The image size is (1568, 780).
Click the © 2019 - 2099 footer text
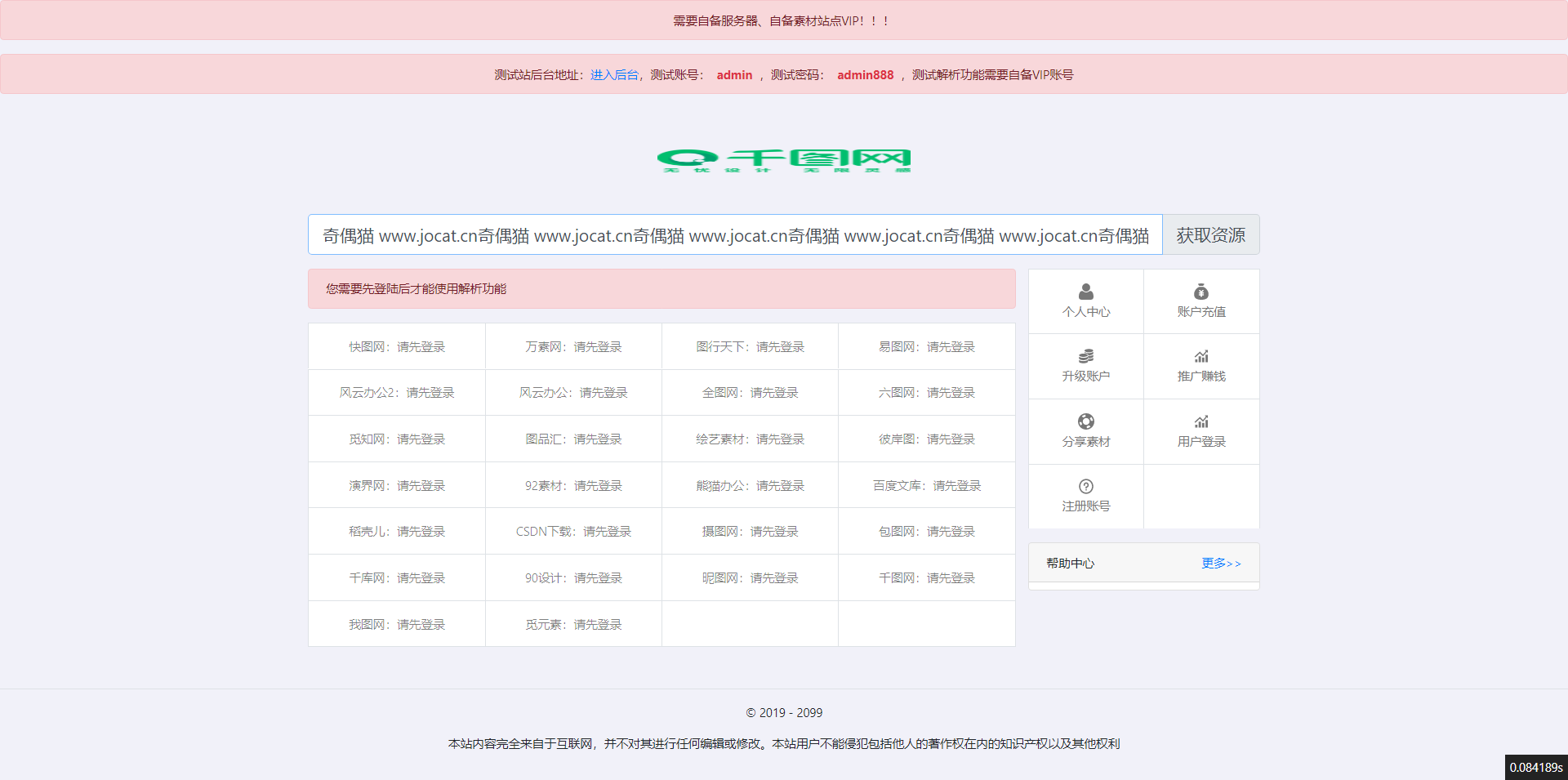click(x=784, y=713)
